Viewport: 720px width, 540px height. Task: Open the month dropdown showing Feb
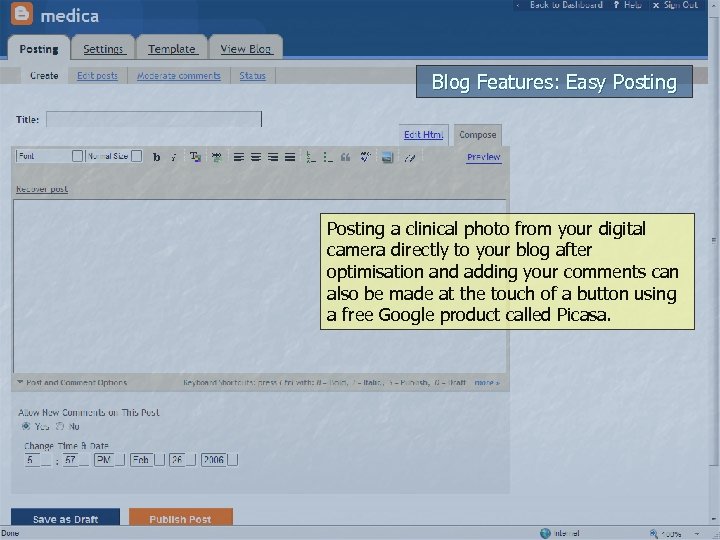(x=147, y=460)
